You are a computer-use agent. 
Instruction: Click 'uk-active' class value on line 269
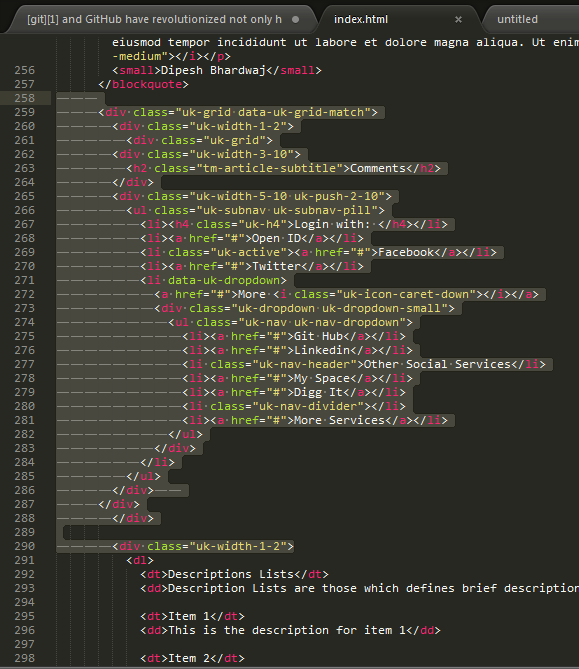click(x=248, y=252)
